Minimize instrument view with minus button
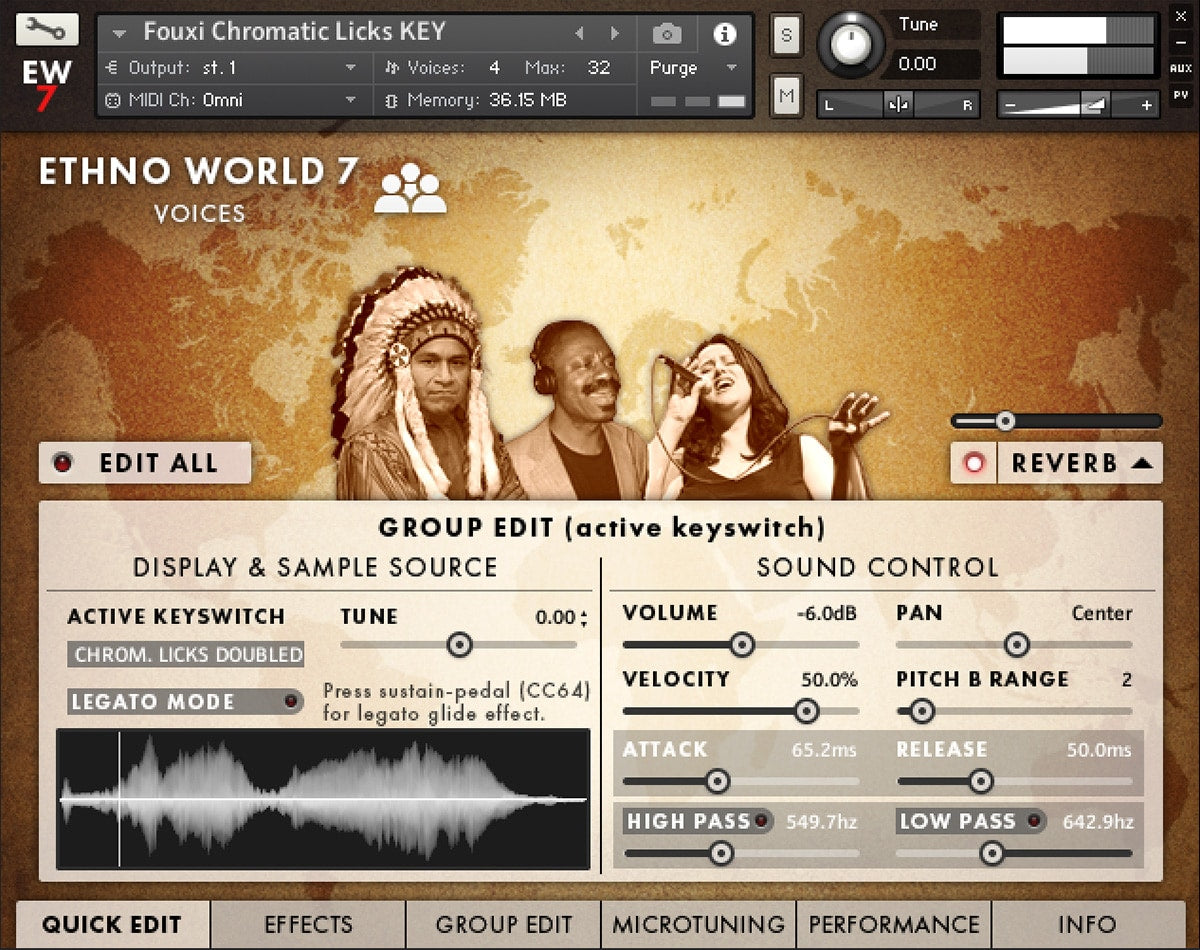 [1181, 43]
